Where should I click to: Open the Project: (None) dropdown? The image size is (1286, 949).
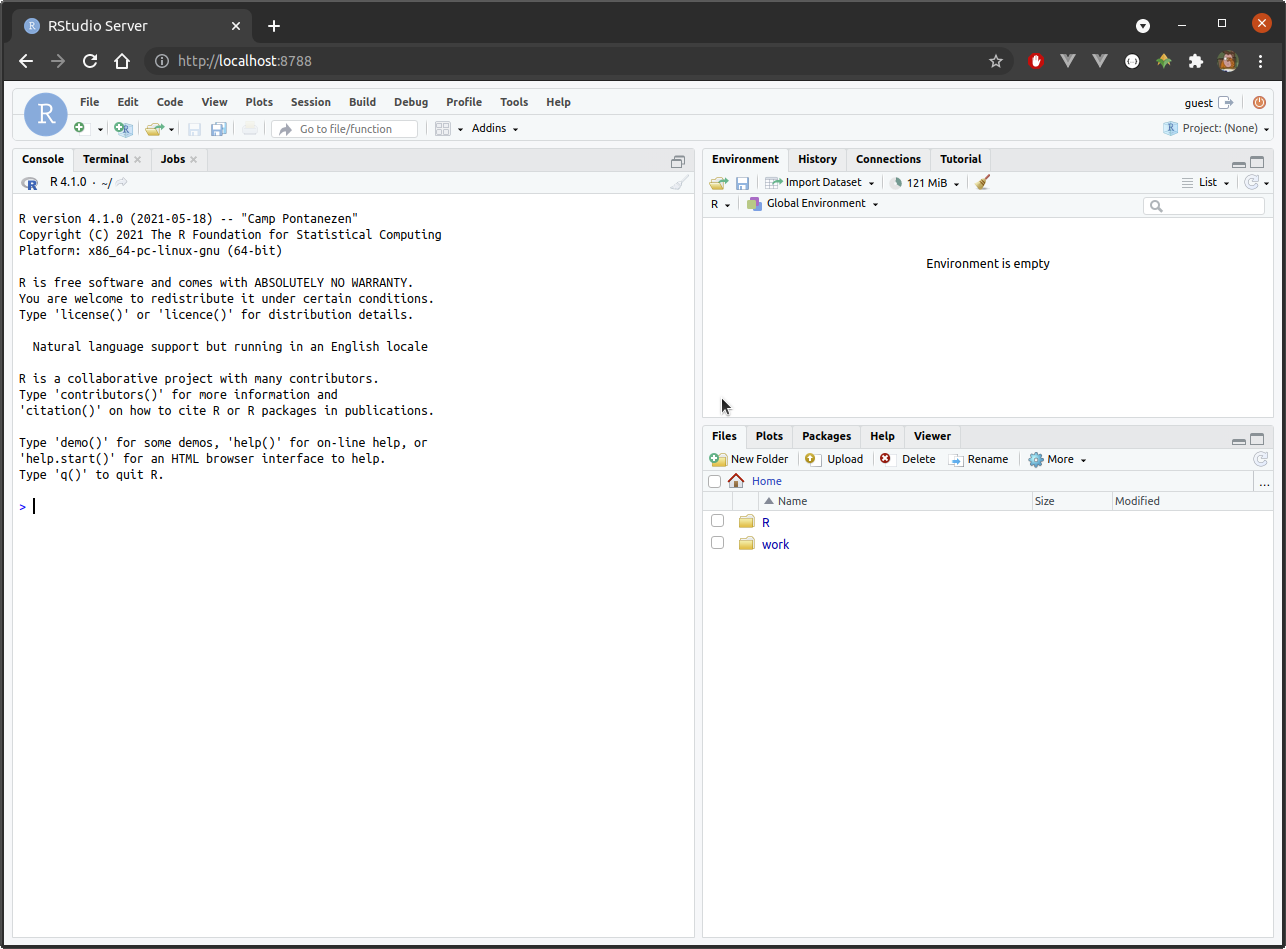pyautogui.click(x=1216, y=128)
